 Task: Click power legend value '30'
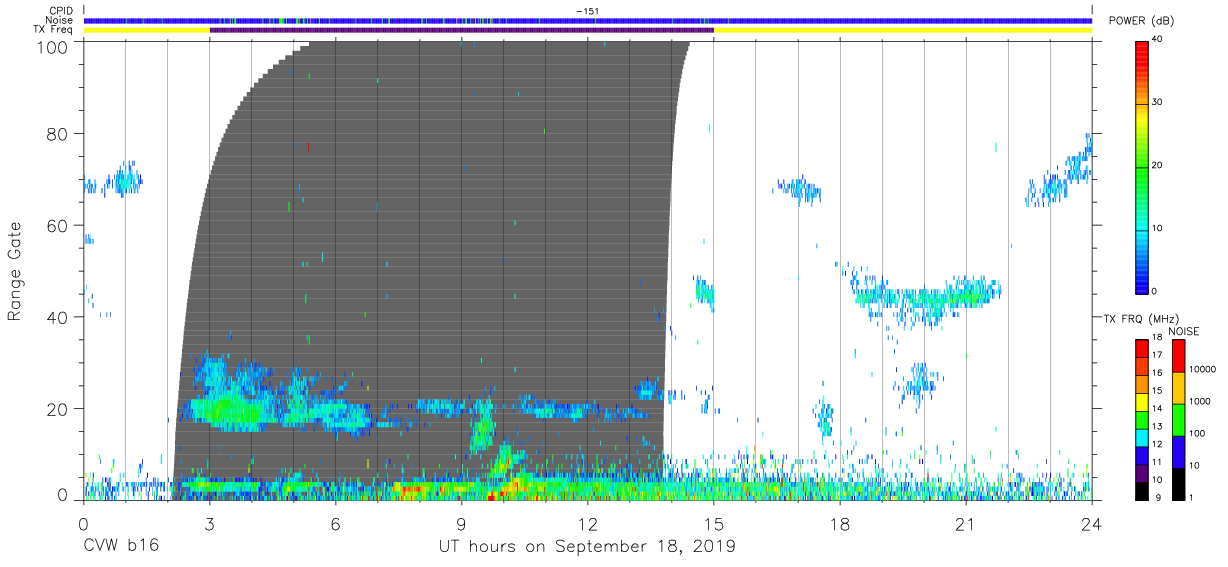click(x=1158, y=103)
